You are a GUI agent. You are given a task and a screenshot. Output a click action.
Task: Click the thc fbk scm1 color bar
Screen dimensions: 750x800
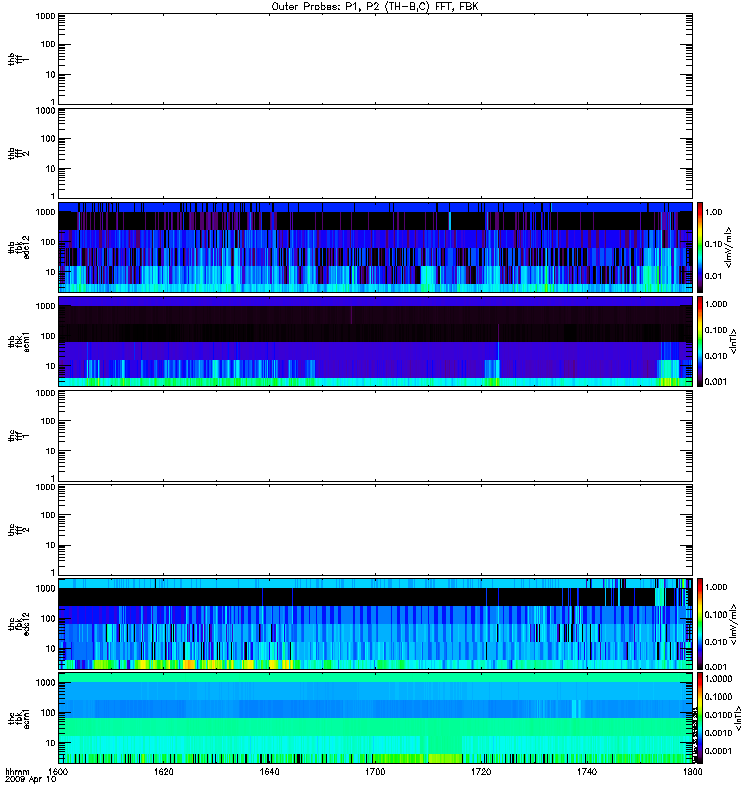[x=700, y=718]
